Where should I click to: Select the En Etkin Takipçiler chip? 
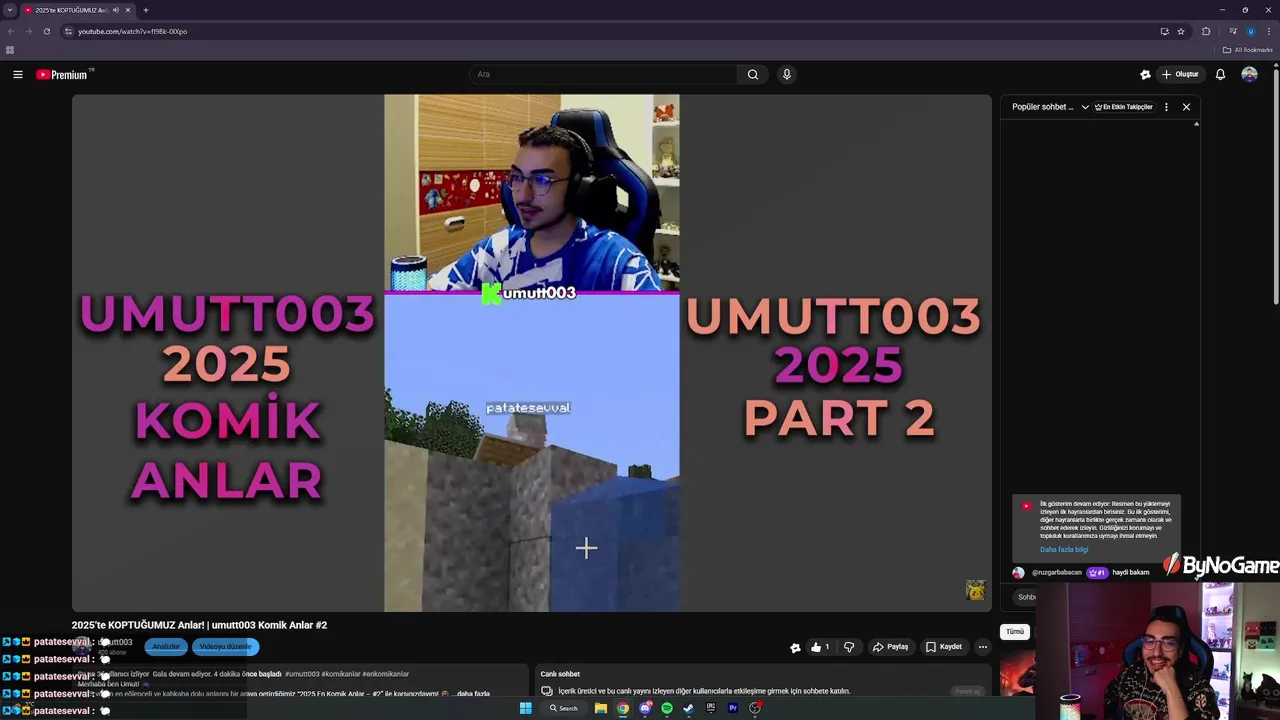pyautogui.click(x=1124, y=107)
